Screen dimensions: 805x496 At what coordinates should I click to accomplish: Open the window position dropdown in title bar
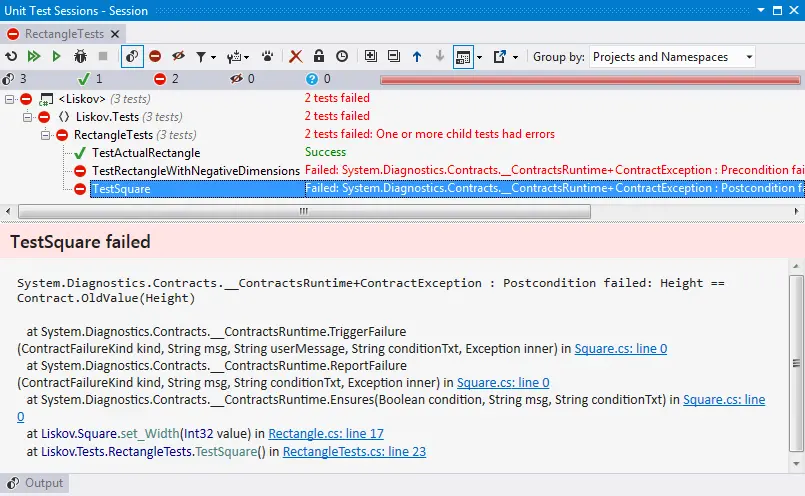(761, 10)
